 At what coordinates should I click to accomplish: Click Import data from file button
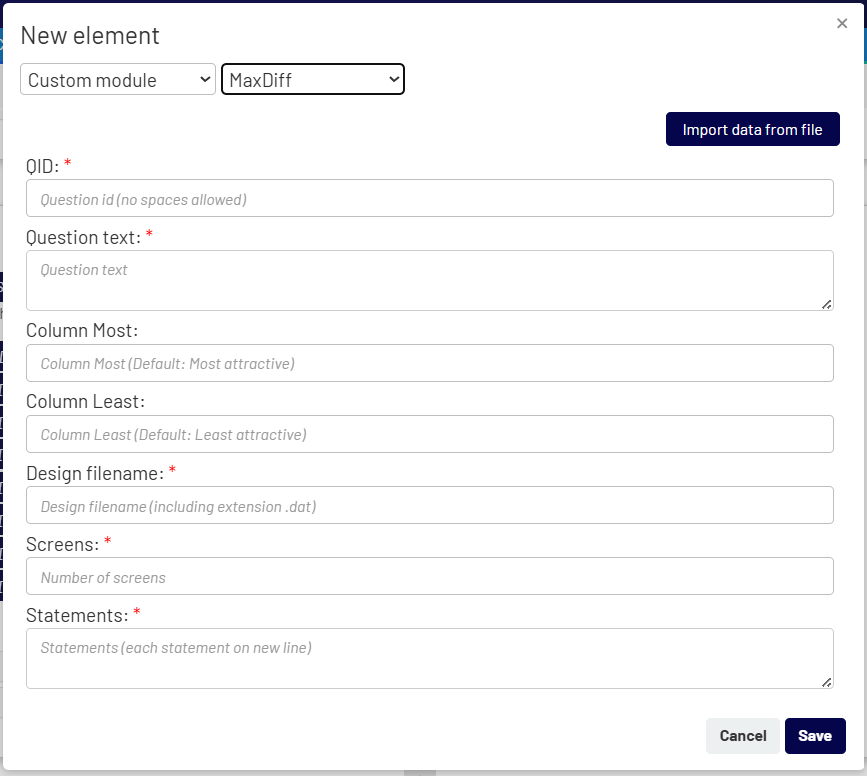click(x=753, y=129)
